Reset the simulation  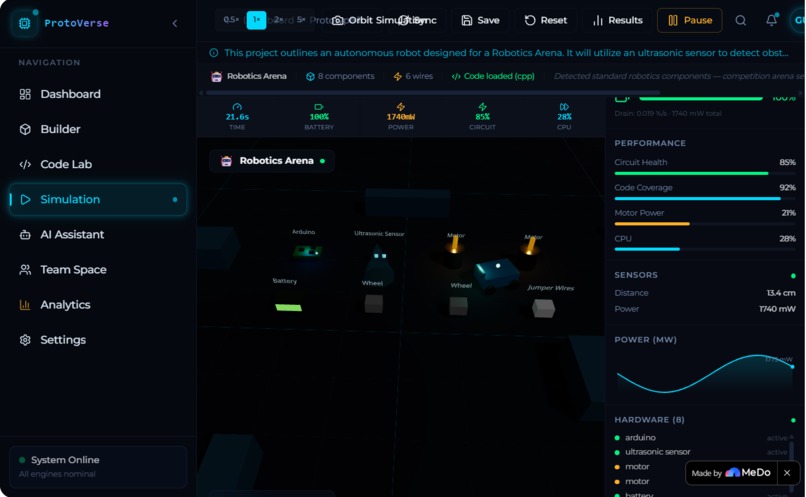(546, 20)
